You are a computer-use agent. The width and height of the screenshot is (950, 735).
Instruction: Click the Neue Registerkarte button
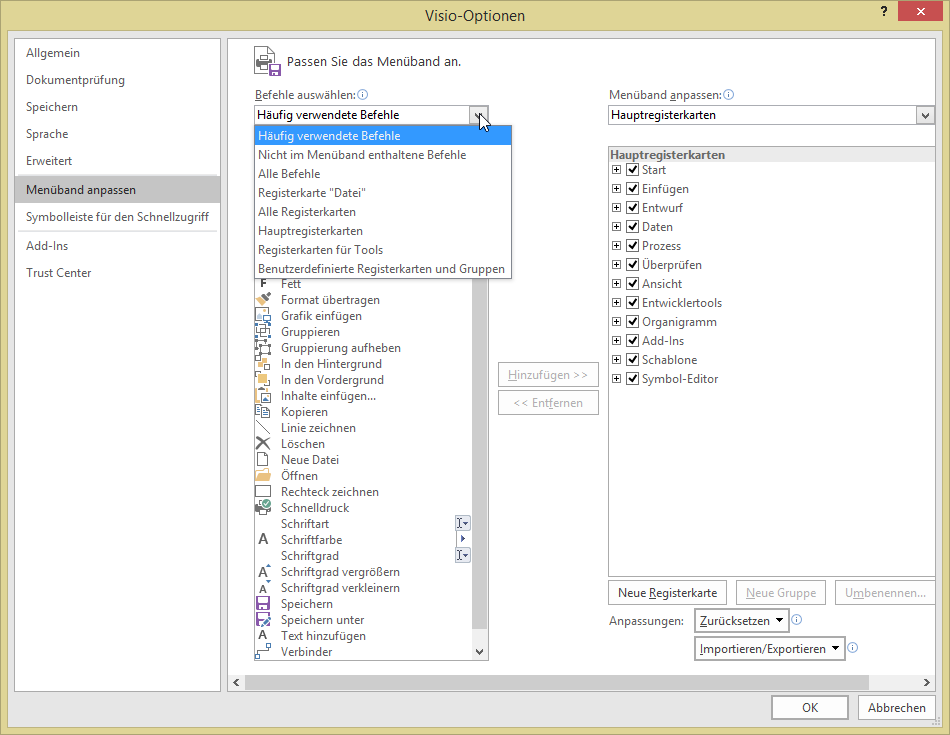[667, 593]
